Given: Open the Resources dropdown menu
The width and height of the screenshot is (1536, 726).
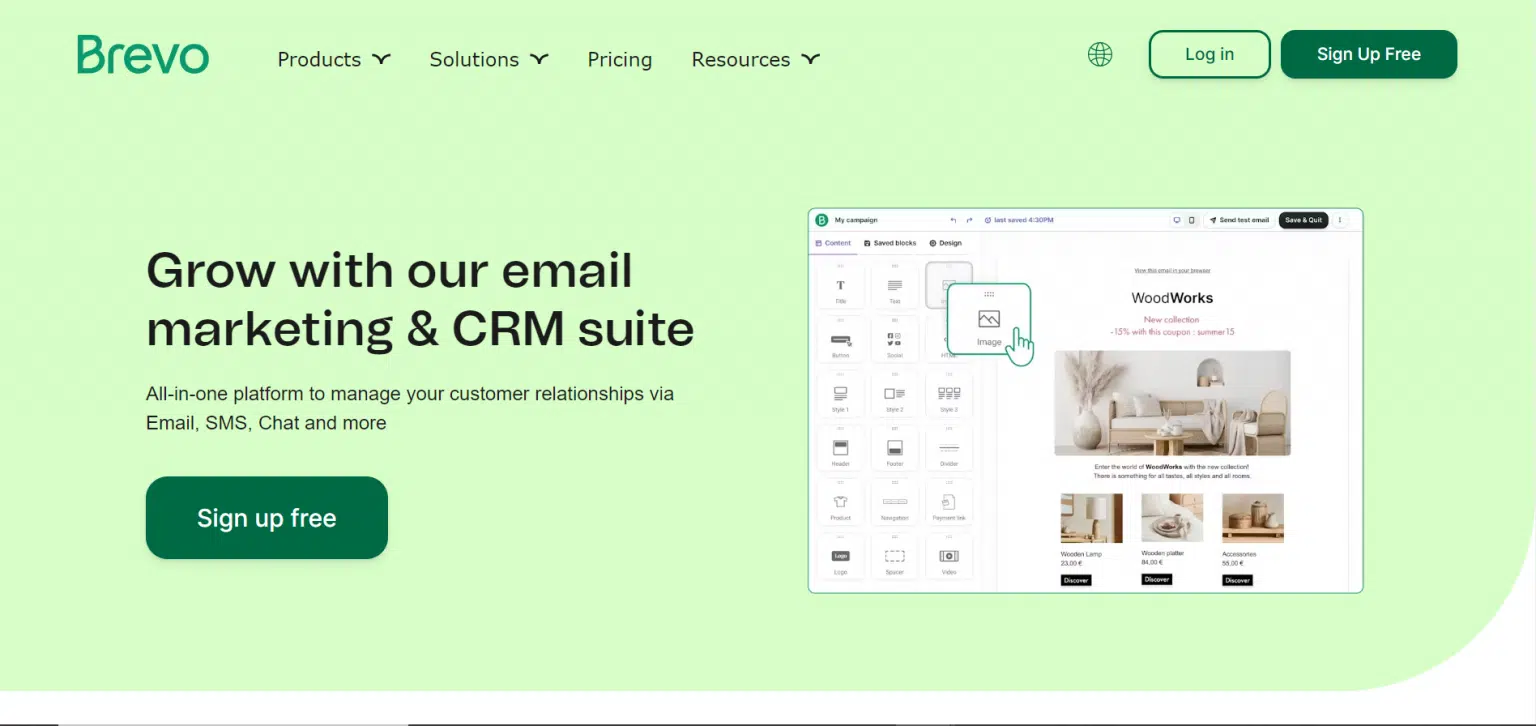Looking at the screenshot, I should pyautogui.click(x=755, y=60).
